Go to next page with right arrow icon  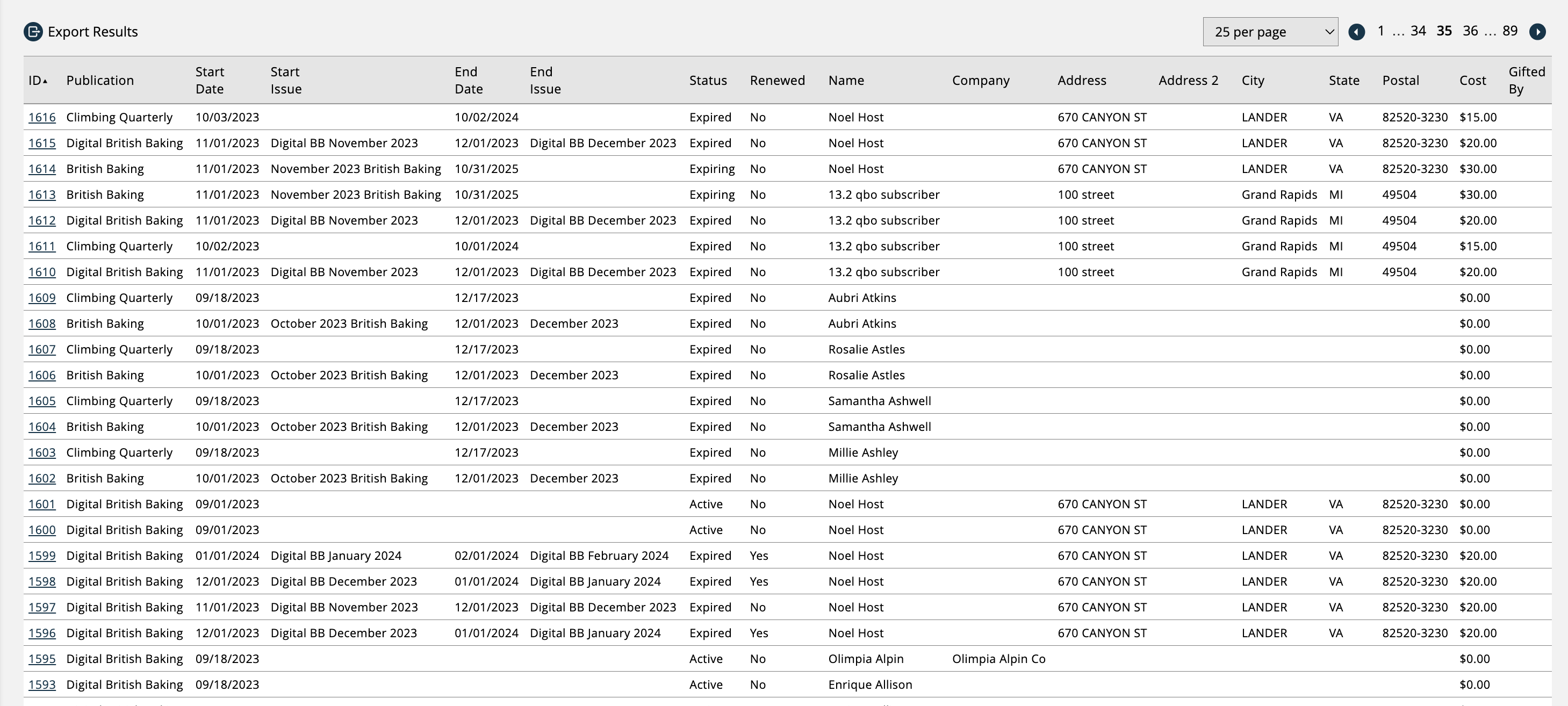pyautogui.click(x=1537, y=32)
